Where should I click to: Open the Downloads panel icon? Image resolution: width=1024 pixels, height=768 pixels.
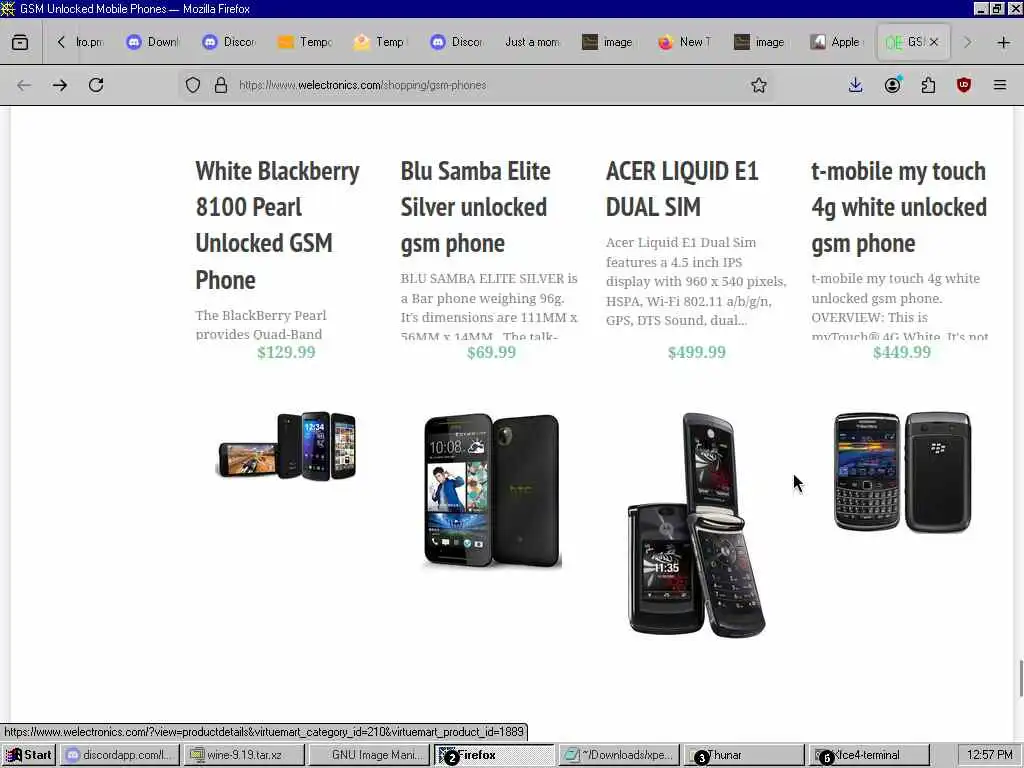coord(856,85)
